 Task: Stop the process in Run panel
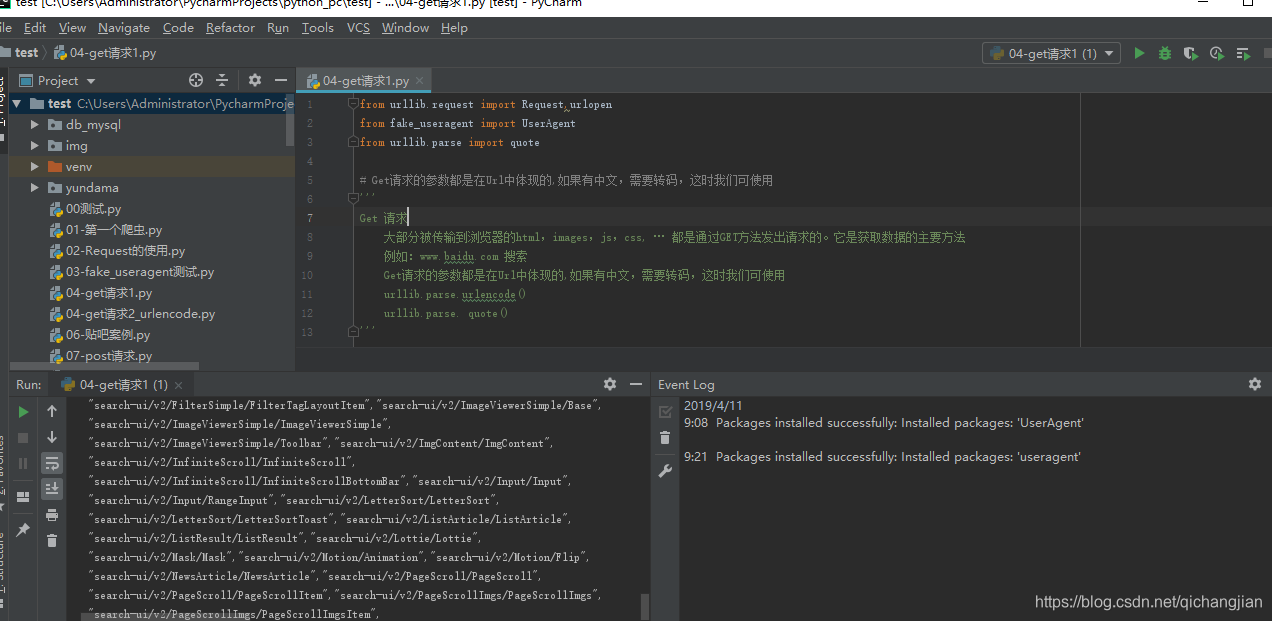23,437
